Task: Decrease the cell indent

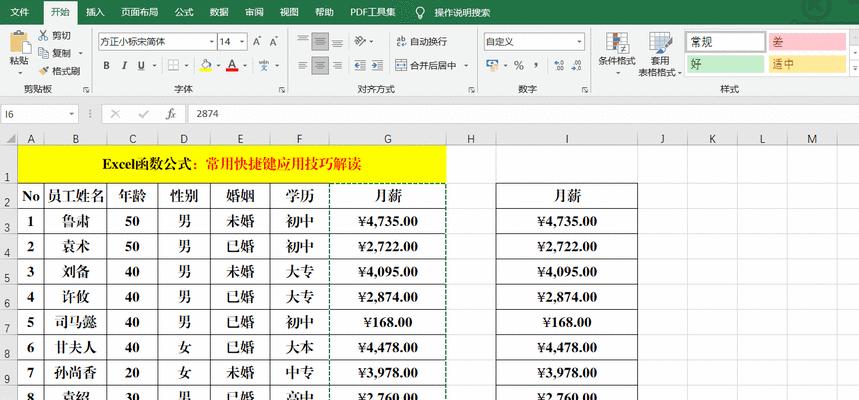Action: (x=360, y=66)
